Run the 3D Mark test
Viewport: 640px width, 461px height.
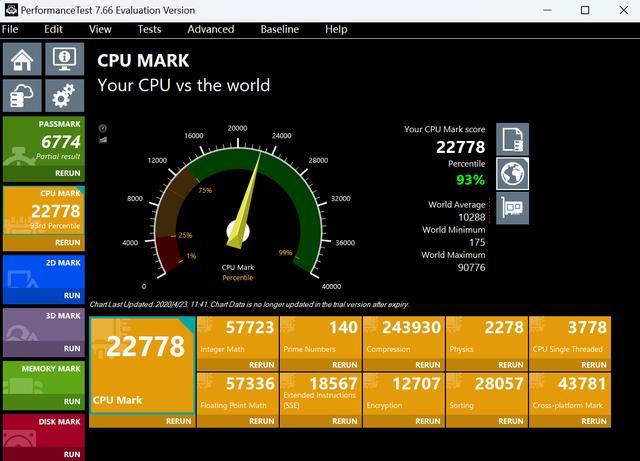[x=71, y=349]
